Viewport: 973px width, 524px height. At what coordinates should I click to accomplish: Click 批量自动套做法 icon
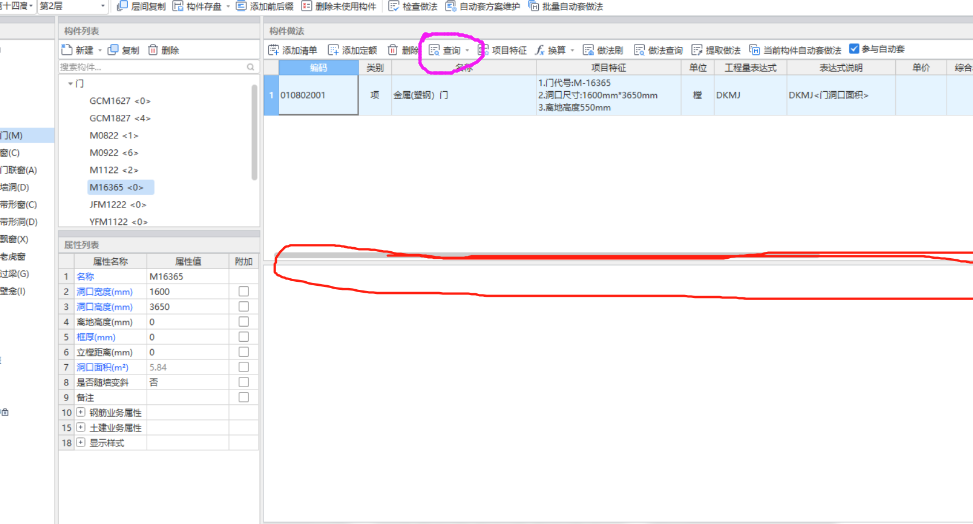[534, 6]
